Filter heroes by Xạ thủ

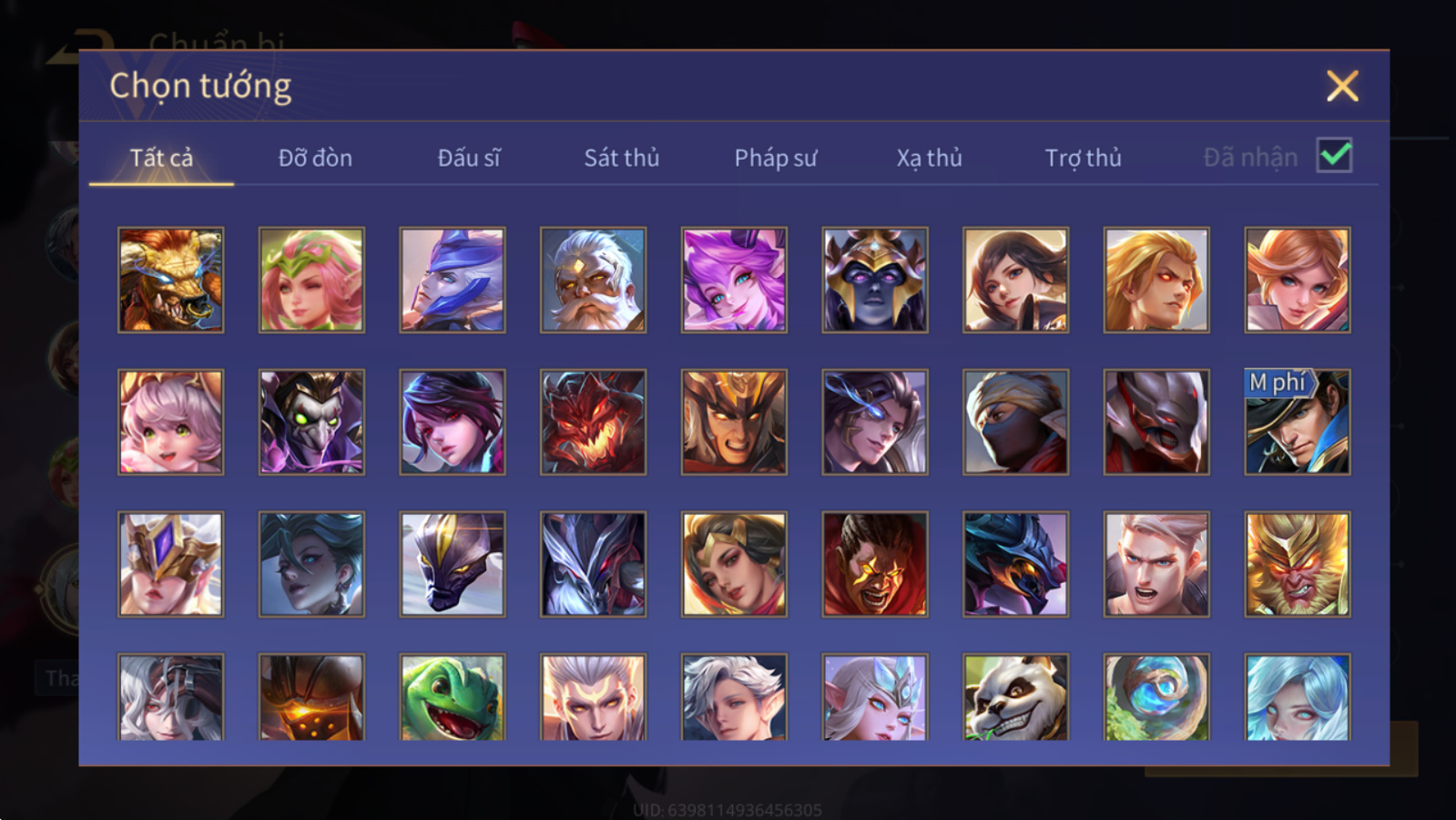(x=929, y=158)
